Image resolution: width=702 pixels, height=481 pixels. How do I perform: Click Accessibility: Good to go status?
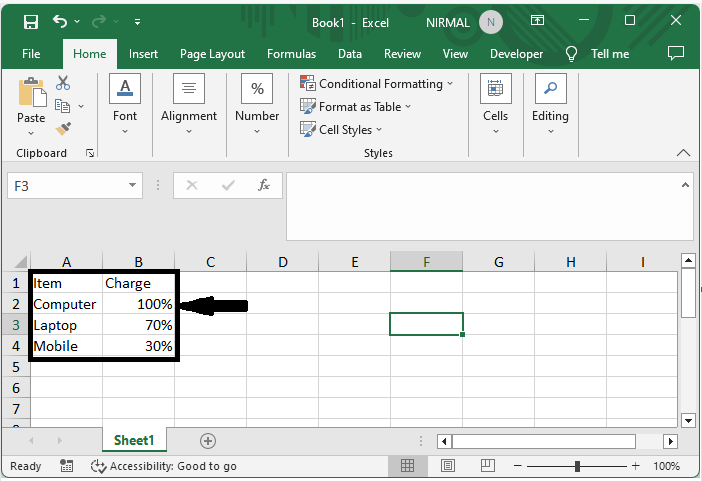pos(163,466)
